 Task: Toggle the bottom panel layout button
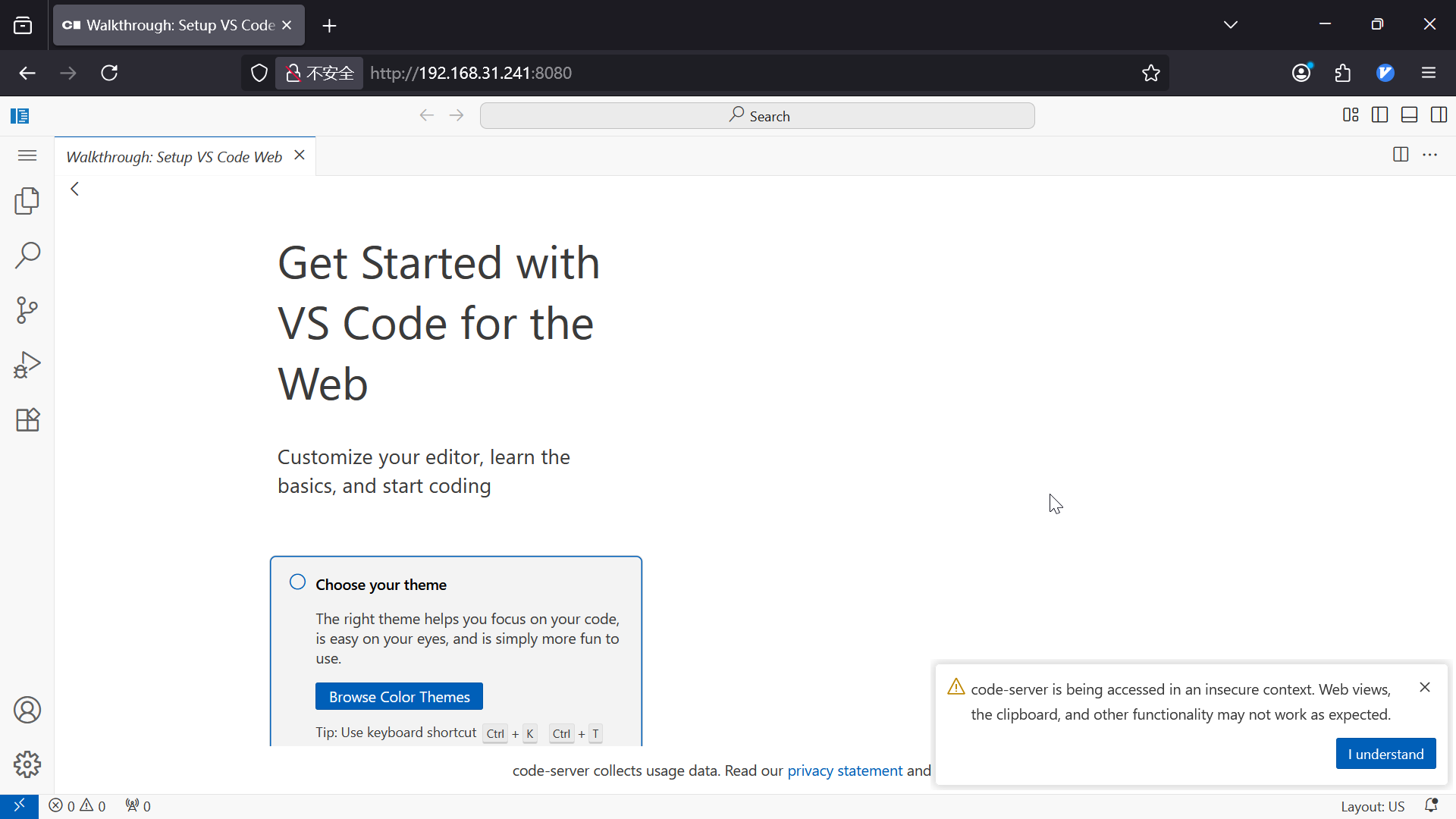point(1409,115)
